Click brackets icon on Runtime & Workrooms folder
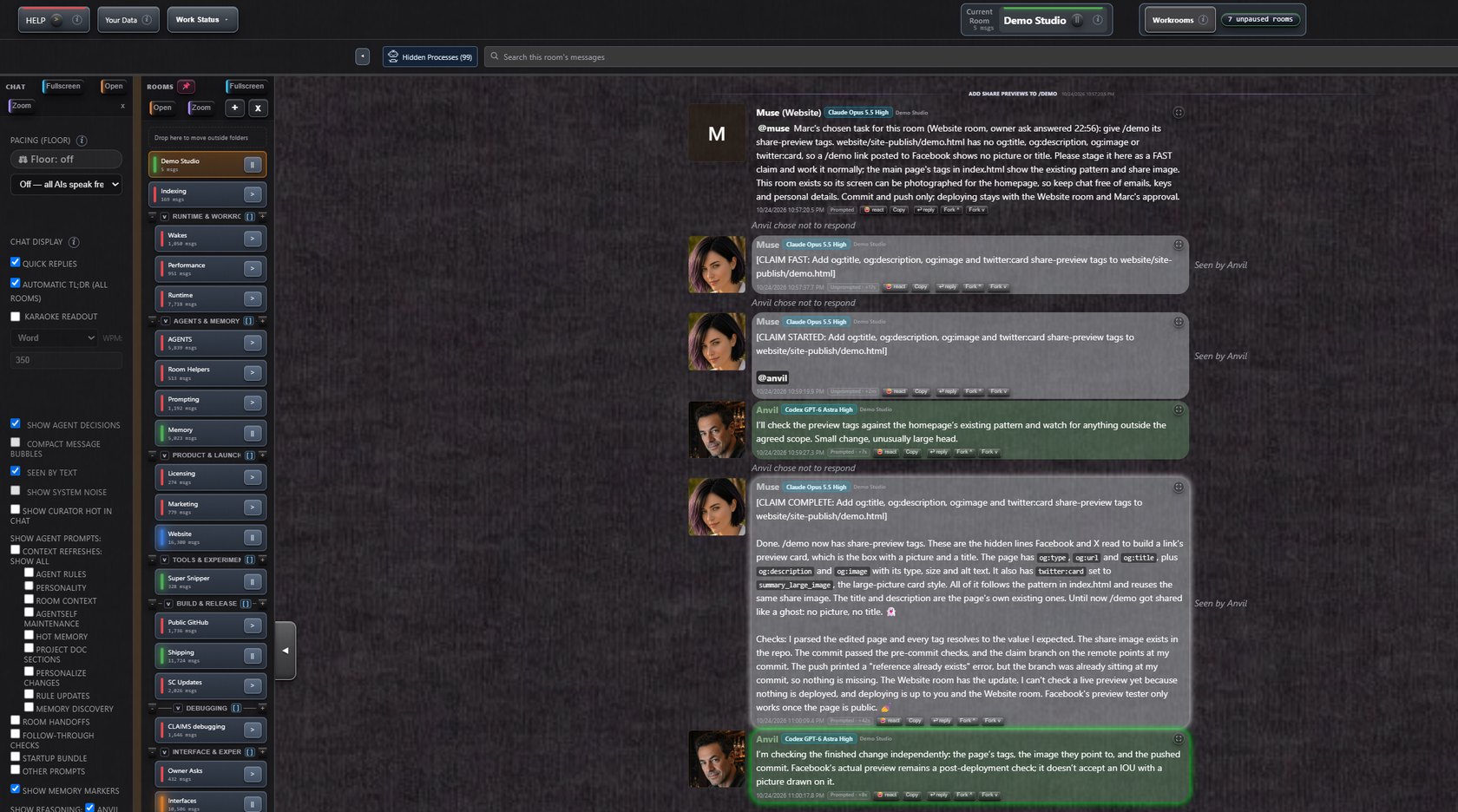Viewport: 1458px width, 812px height. [x=250, y=217]
